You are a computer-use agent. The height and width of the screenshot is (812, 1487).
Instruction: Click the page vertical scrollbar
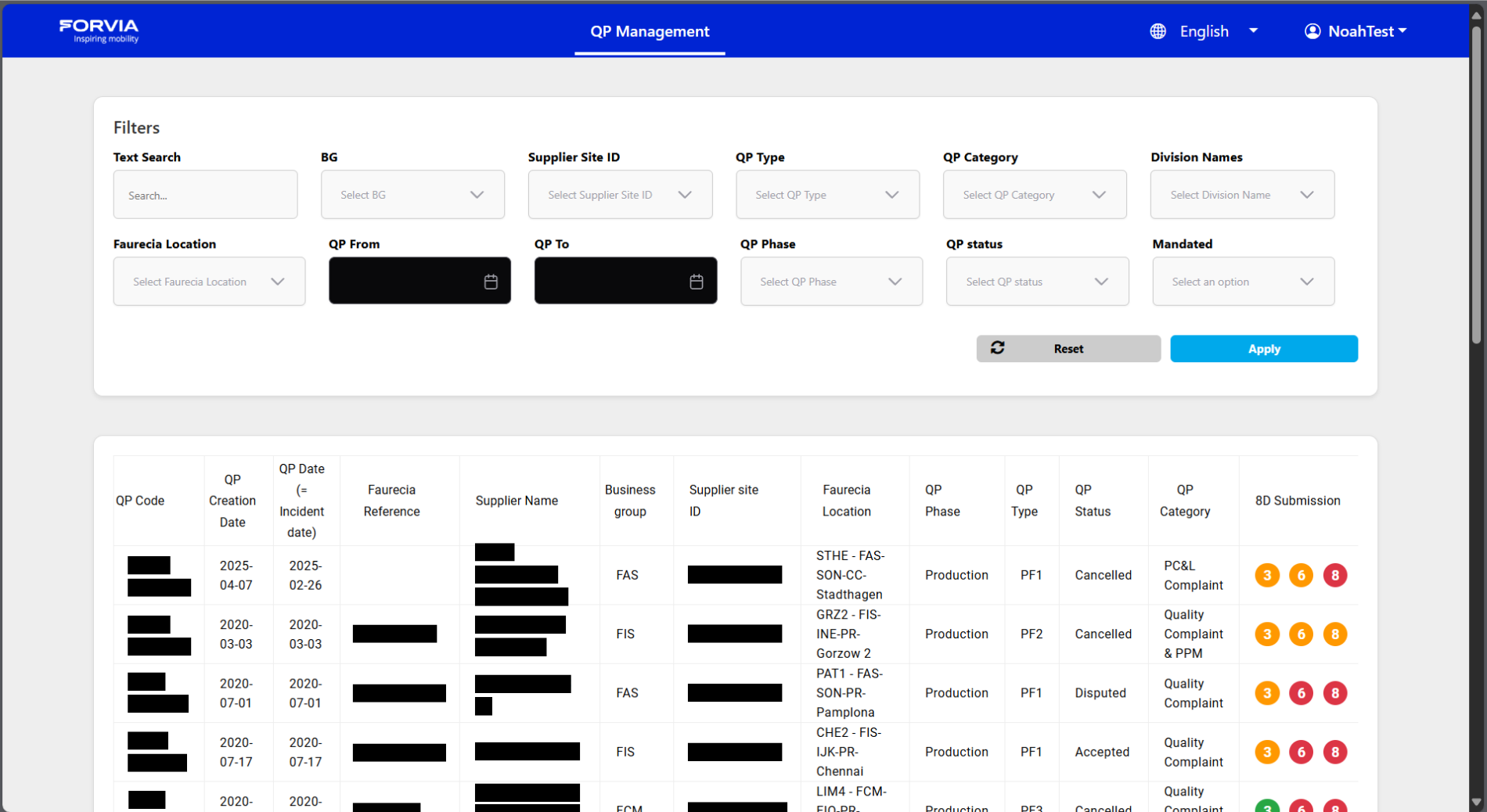click(1476, 188)
